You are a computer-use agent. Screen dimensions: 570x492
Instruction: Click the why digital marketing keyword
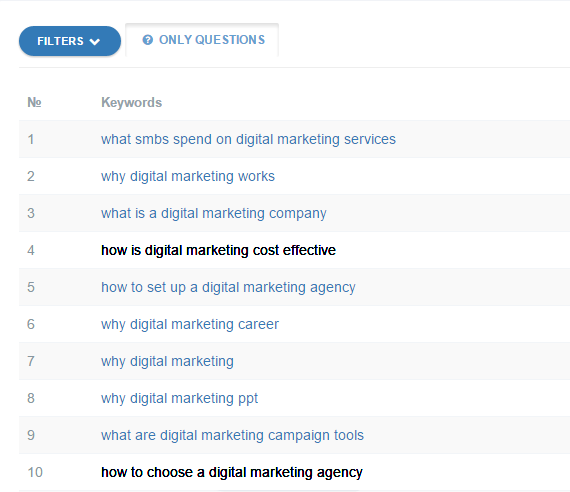pos(167,361)
